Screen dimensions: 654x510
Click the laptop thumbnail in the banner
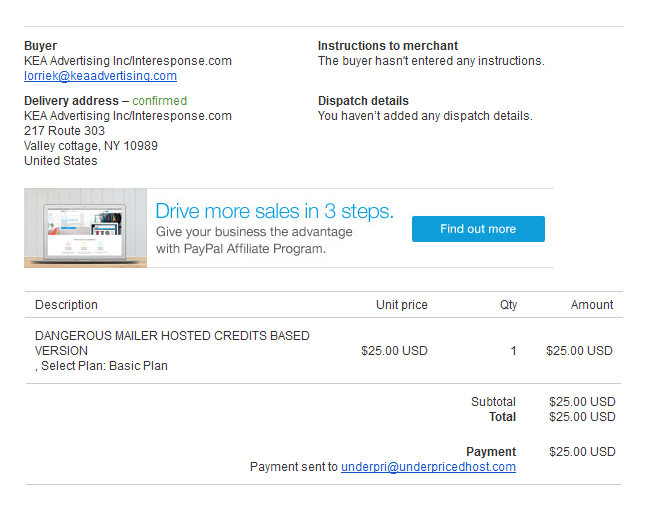click(x=85, y=228)
